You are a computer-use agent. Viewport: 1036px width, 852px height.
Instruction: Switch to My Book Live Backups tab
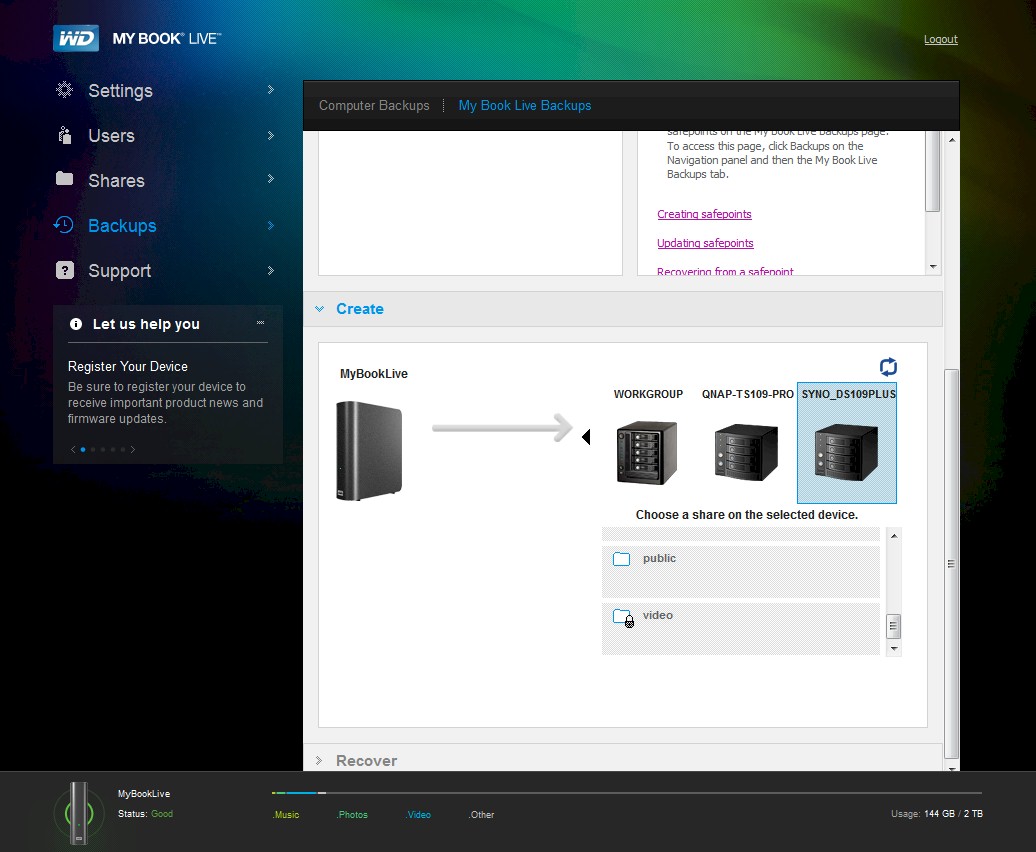[x=525, y=106]
